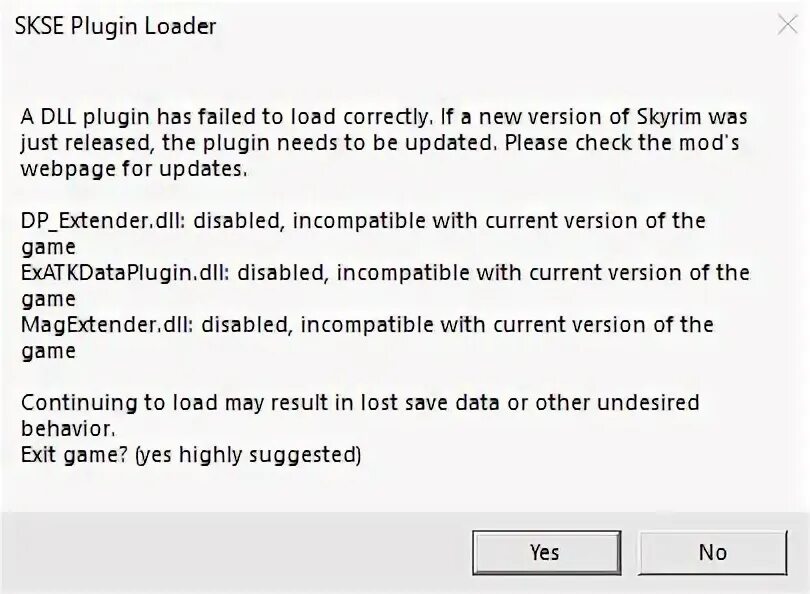Select the ExATKDataPlugin.dll filename text
The width and height of the screenshot is (810, 594).
(x=125, y=273)
